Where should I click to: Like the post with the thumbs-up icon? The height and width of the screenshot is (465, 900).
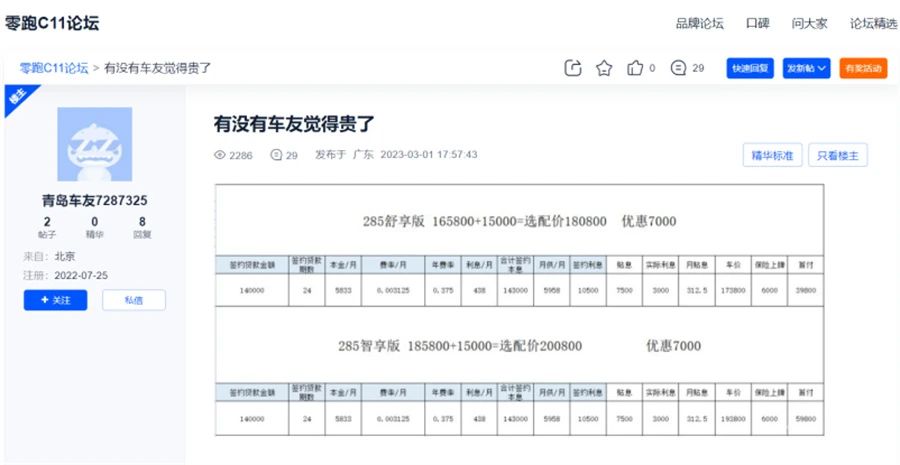tap(634, 68)
